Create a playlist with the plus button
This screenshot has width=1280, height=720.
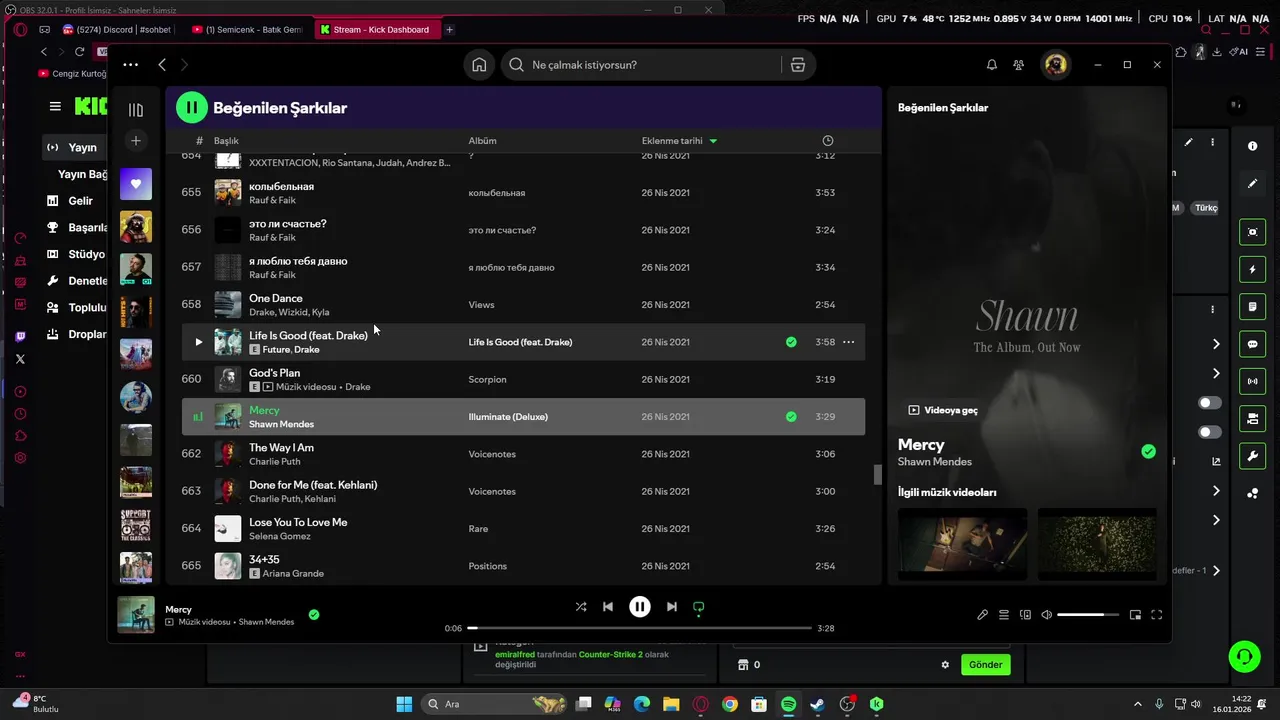[136, 141]
